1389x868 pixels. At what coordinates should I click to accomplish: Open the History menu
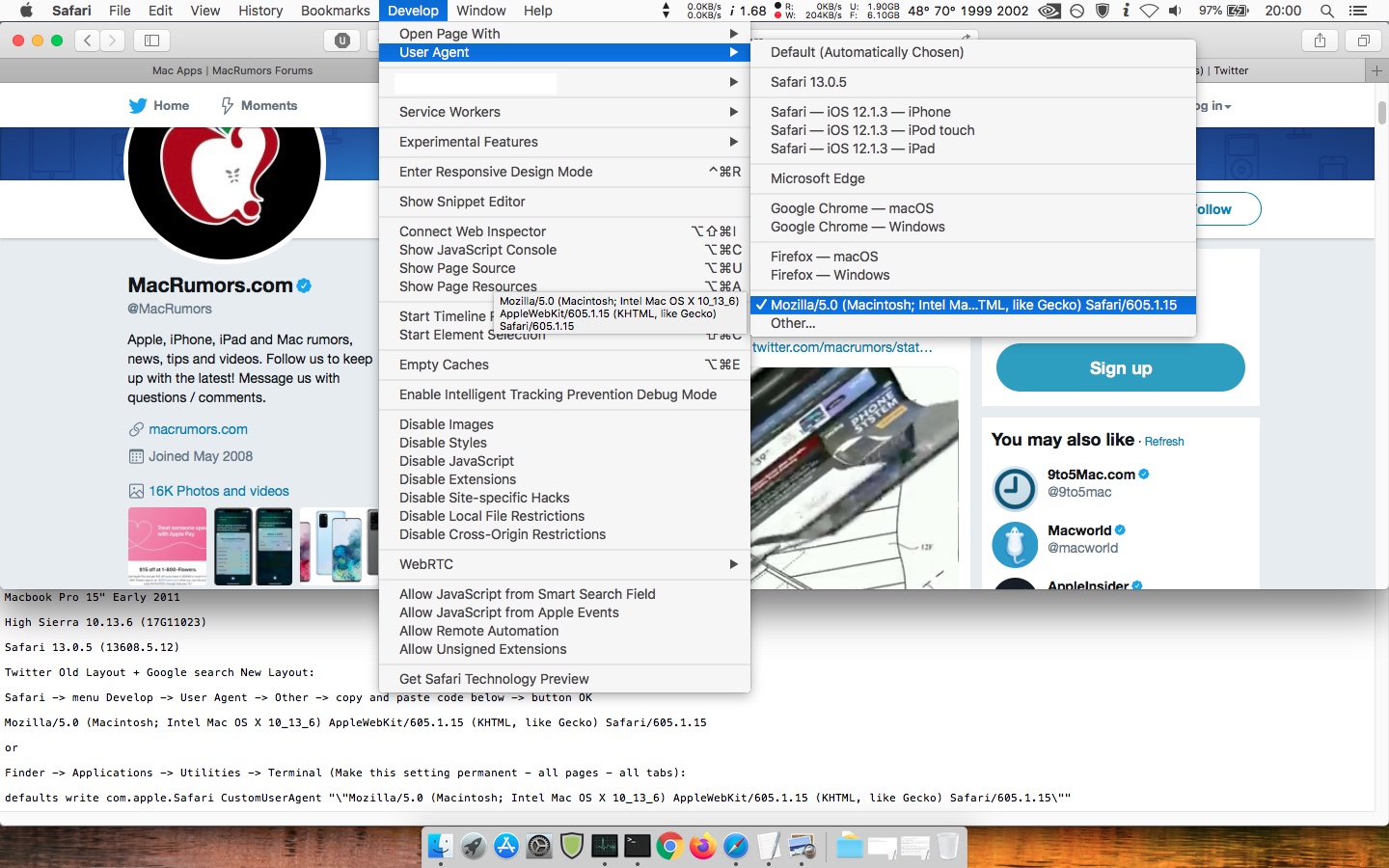click(x=260, y=11)
